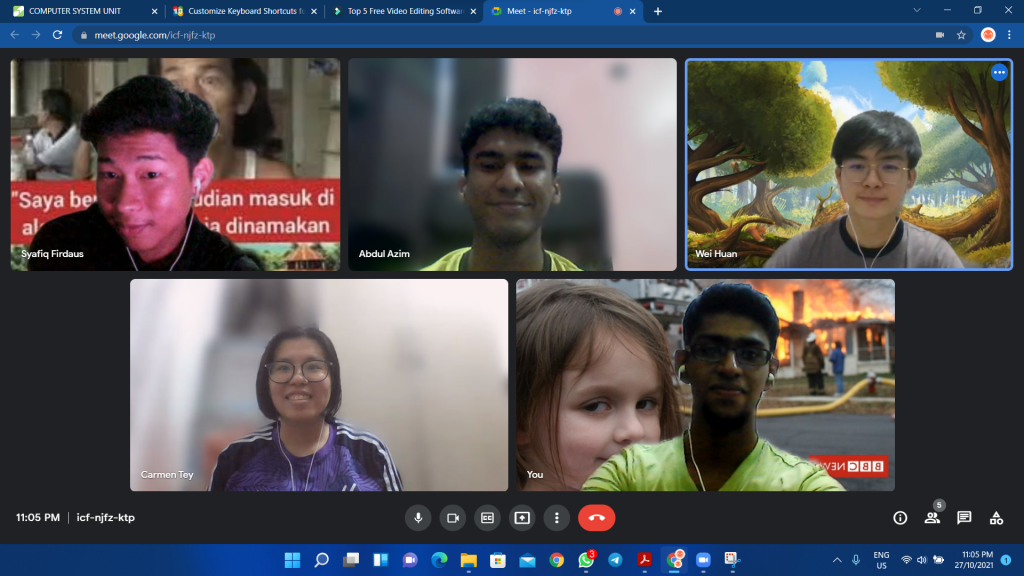Bookmark this page with the star icon
1024x576 pixels.
click(x=961, y=35)
